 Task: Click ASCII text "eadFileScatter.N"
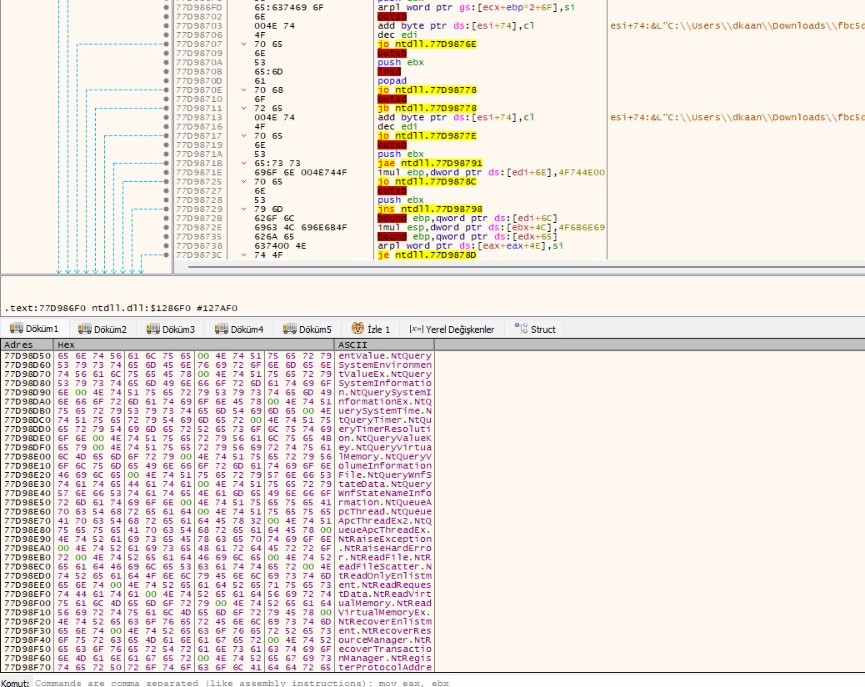coord(385,567)
